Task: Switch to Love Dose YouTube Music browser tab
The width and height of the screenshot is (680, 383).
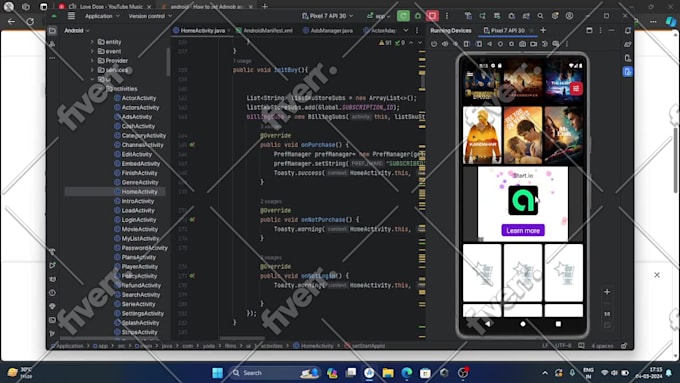Action: (106, 7)
